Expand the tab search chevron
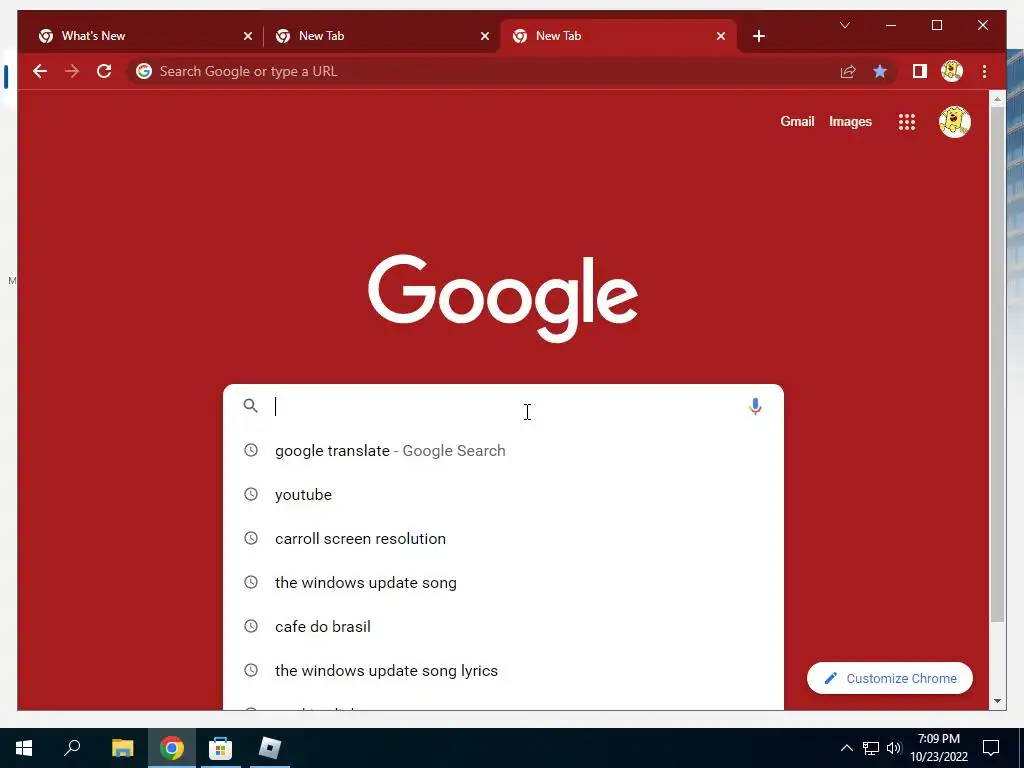 (x=844, y=25)
